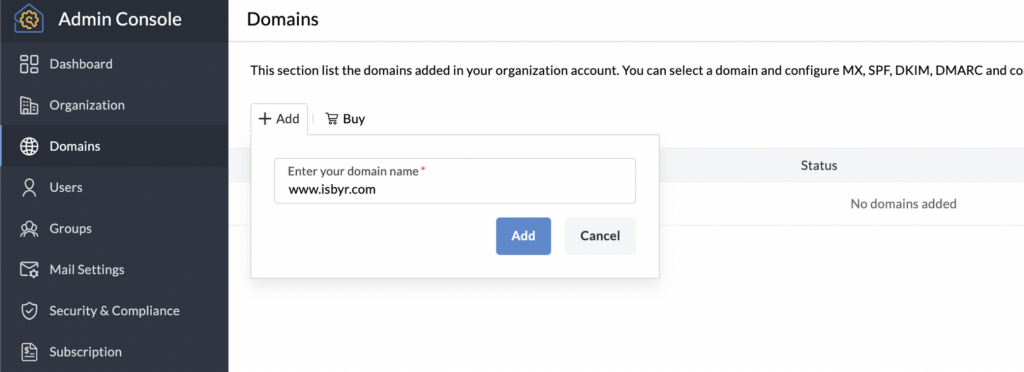Image resolution: width=1024 pixels, height=372 pixels.
Task: Click the Subscription invoice icon
Action: click(29, 352)
